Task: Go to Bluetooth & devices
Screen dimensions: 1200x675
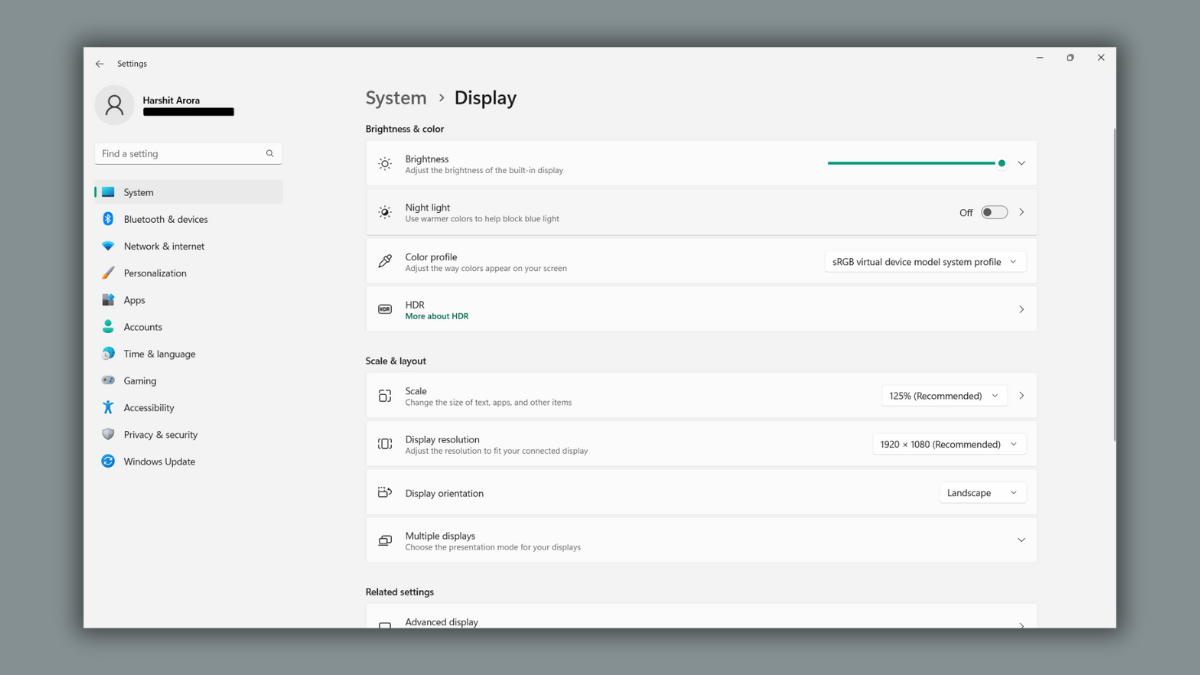Action: pyautogui.click(x=189, y=219)
